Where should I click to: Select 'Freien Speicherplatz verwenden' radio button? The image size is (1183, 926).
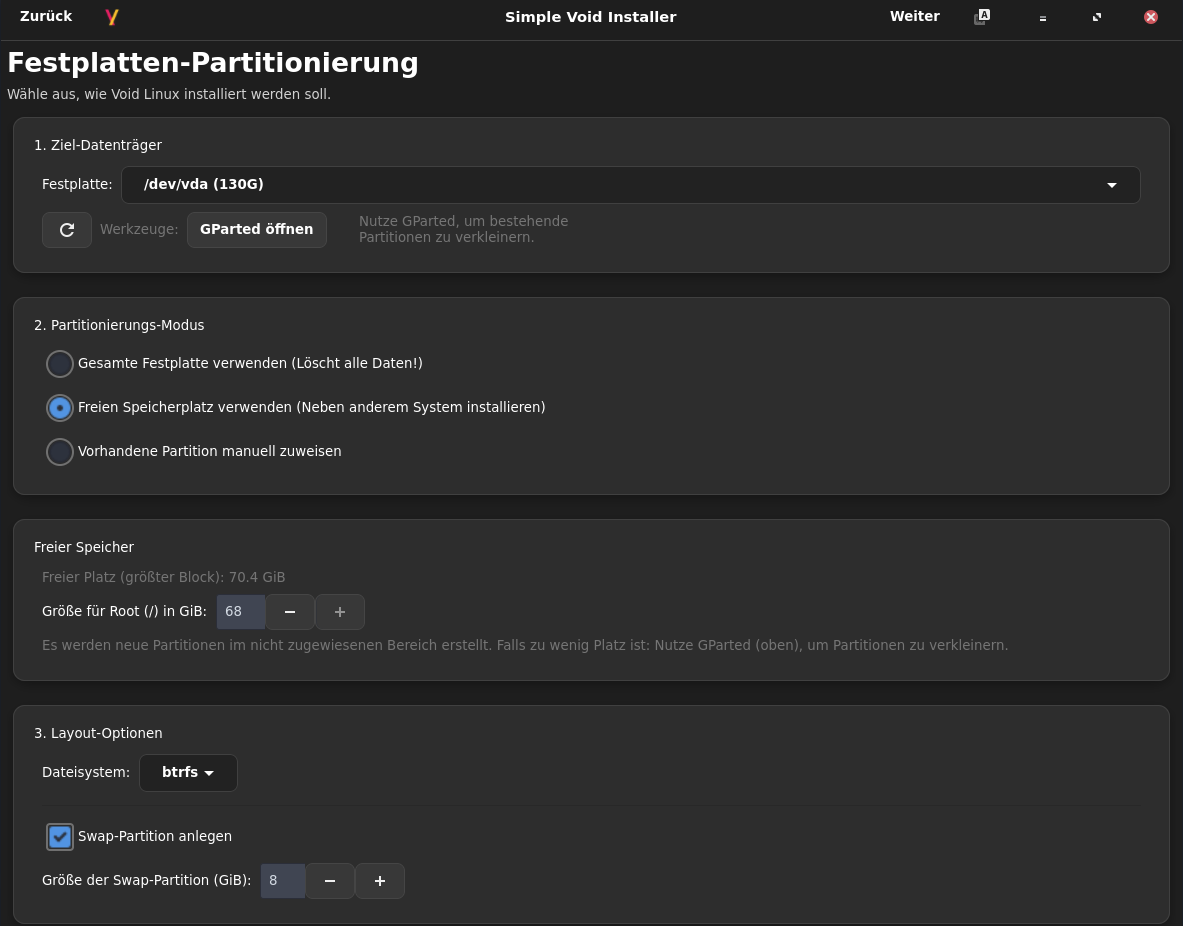pos(60,408)
